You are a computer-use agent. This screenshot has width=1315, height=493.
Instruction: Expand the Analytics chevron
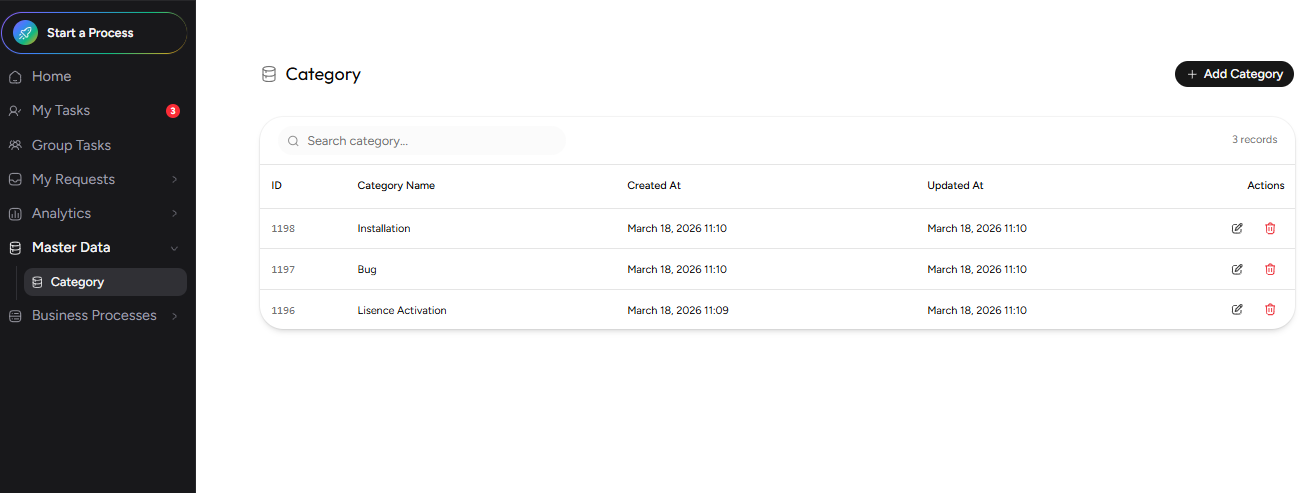[x=175, y=214]
